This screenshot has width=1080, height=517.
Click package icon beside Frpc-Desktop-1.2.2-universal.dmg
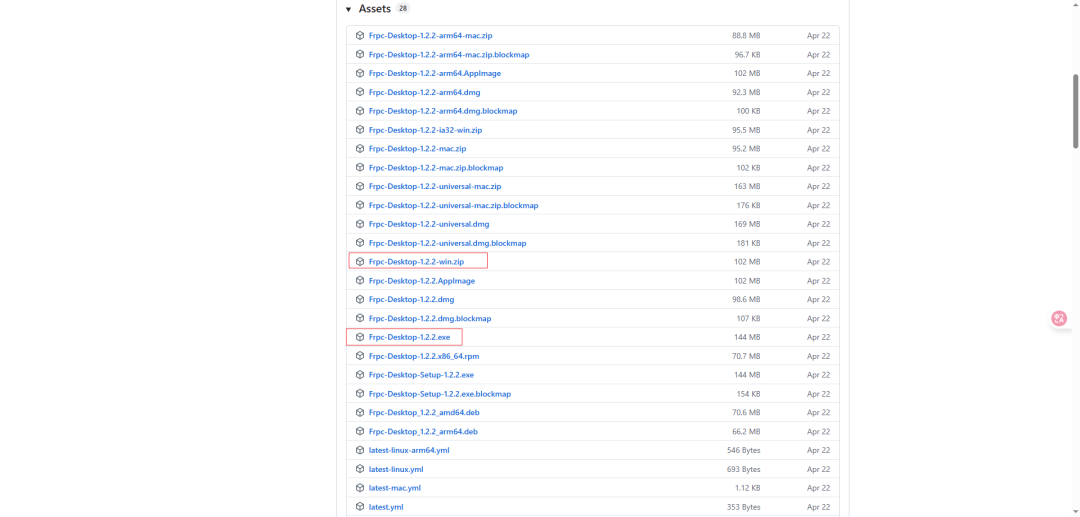(x=360, y=224)
